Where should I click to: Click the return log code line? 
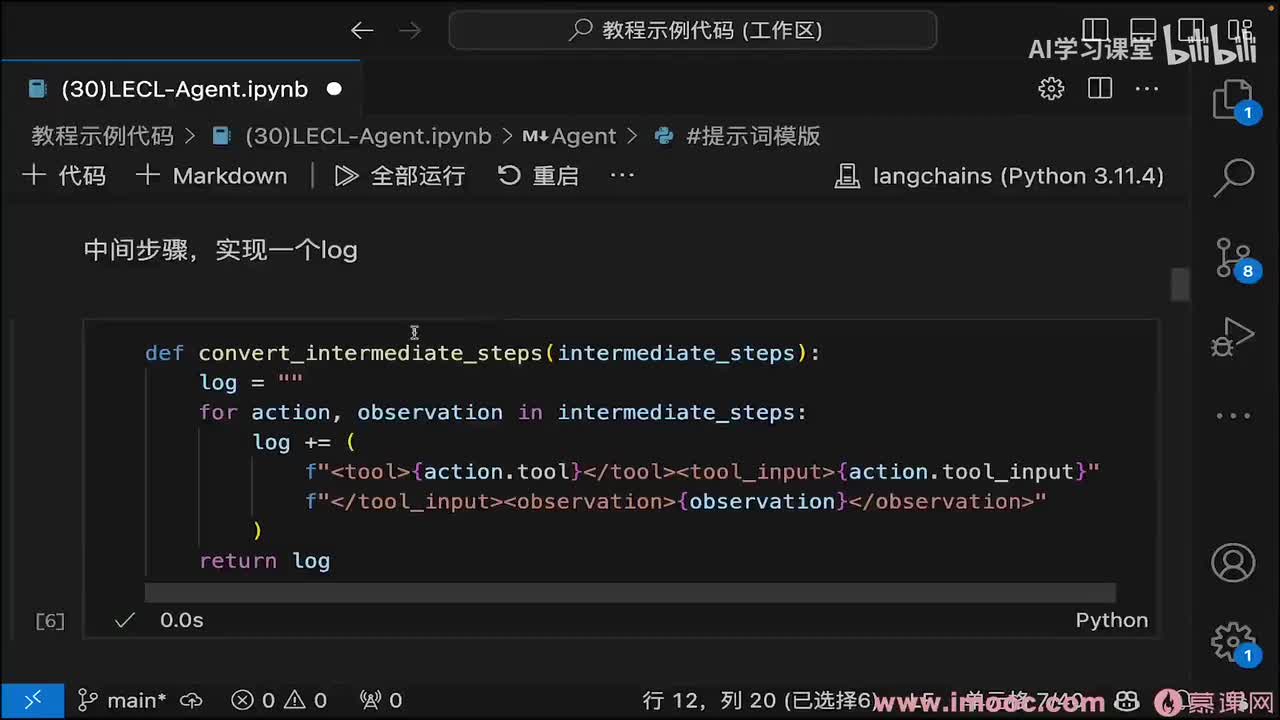click(x=265, y=561)
